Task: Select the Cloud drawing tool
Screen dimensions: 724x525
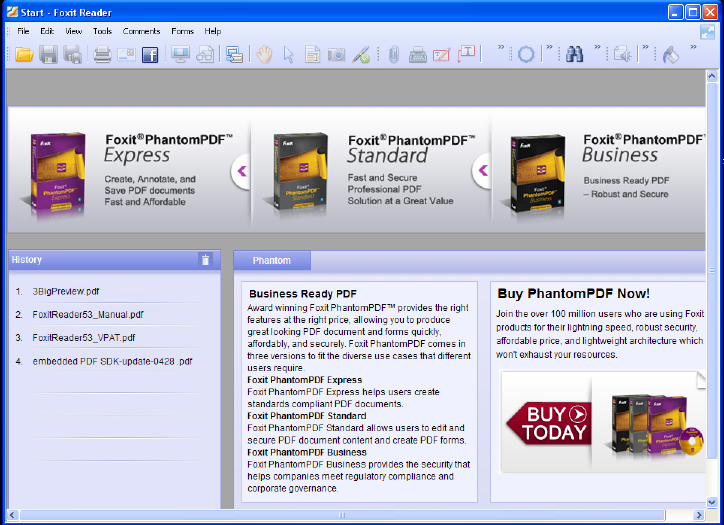Action: click(x=526, y=54)
